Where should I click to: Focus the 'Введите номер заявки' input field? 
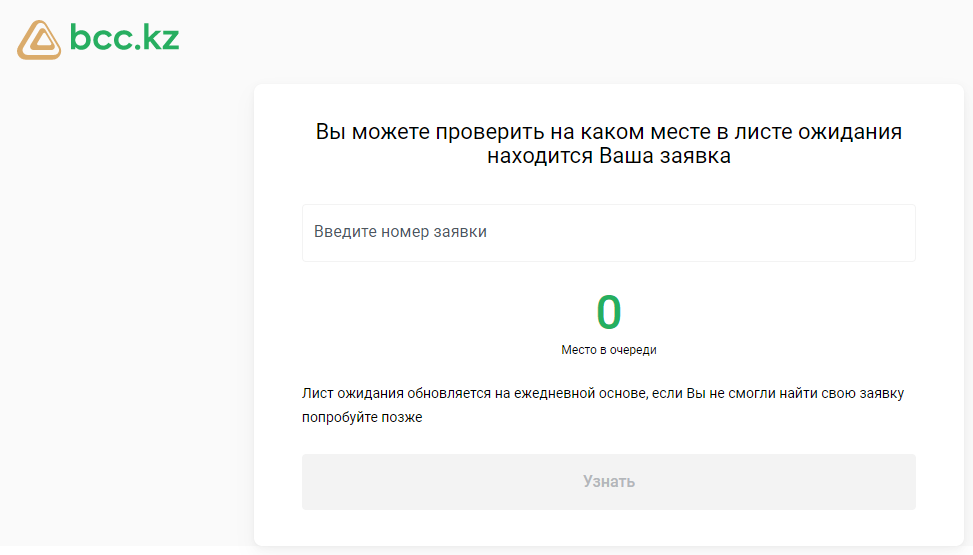609,233
